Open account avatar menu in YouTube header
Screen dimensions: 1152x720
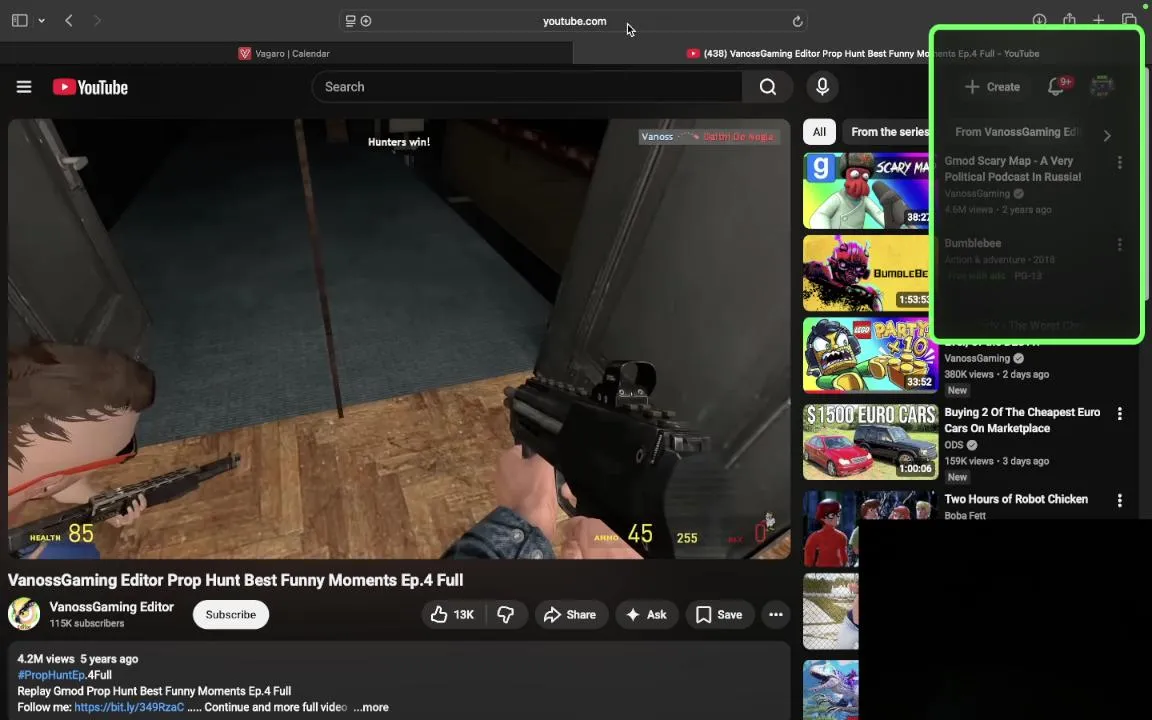point(1101,87)
